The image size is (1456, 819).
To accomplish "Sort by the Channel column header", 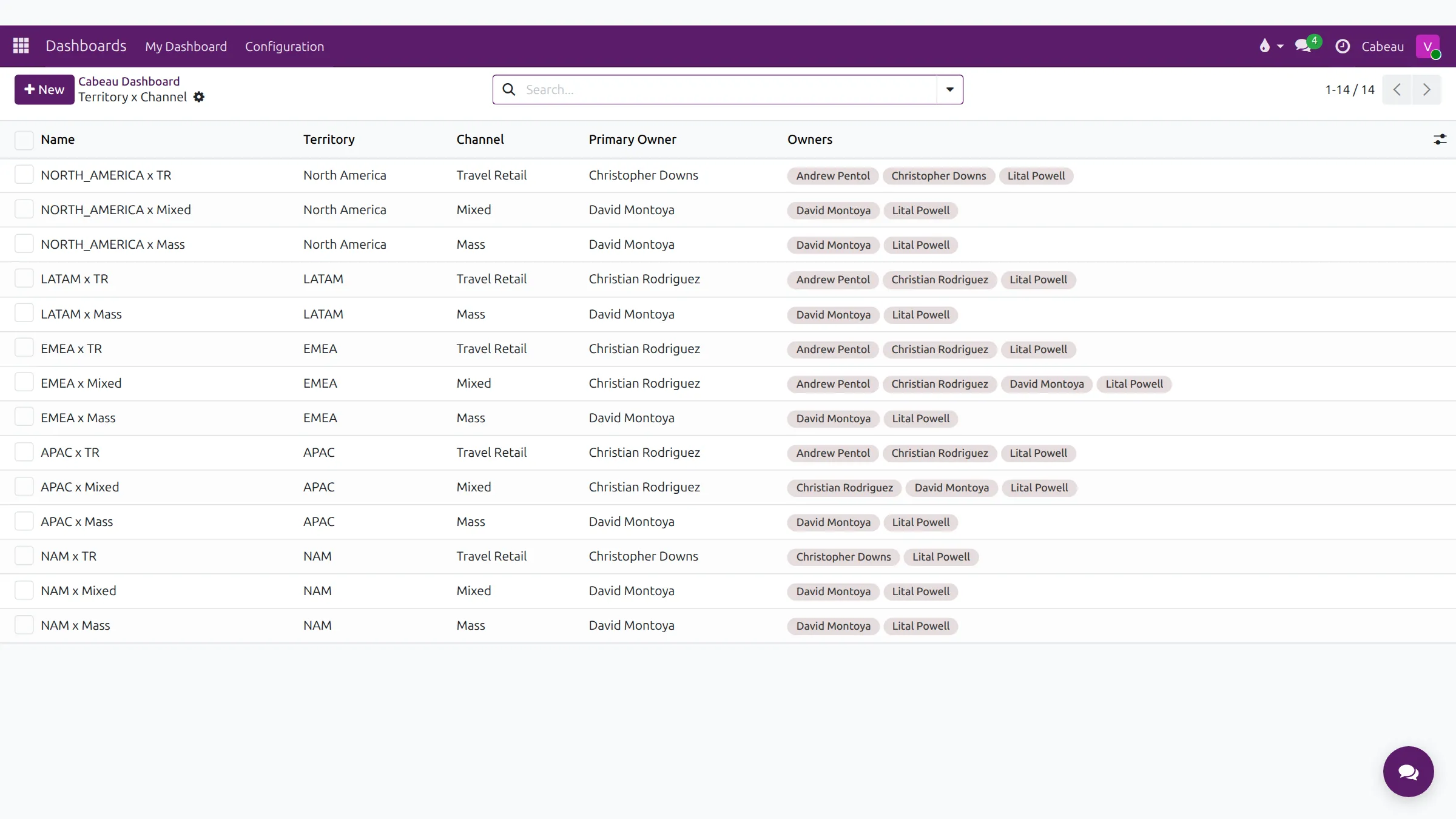I will pyautogui.click(x=480, y=140).
